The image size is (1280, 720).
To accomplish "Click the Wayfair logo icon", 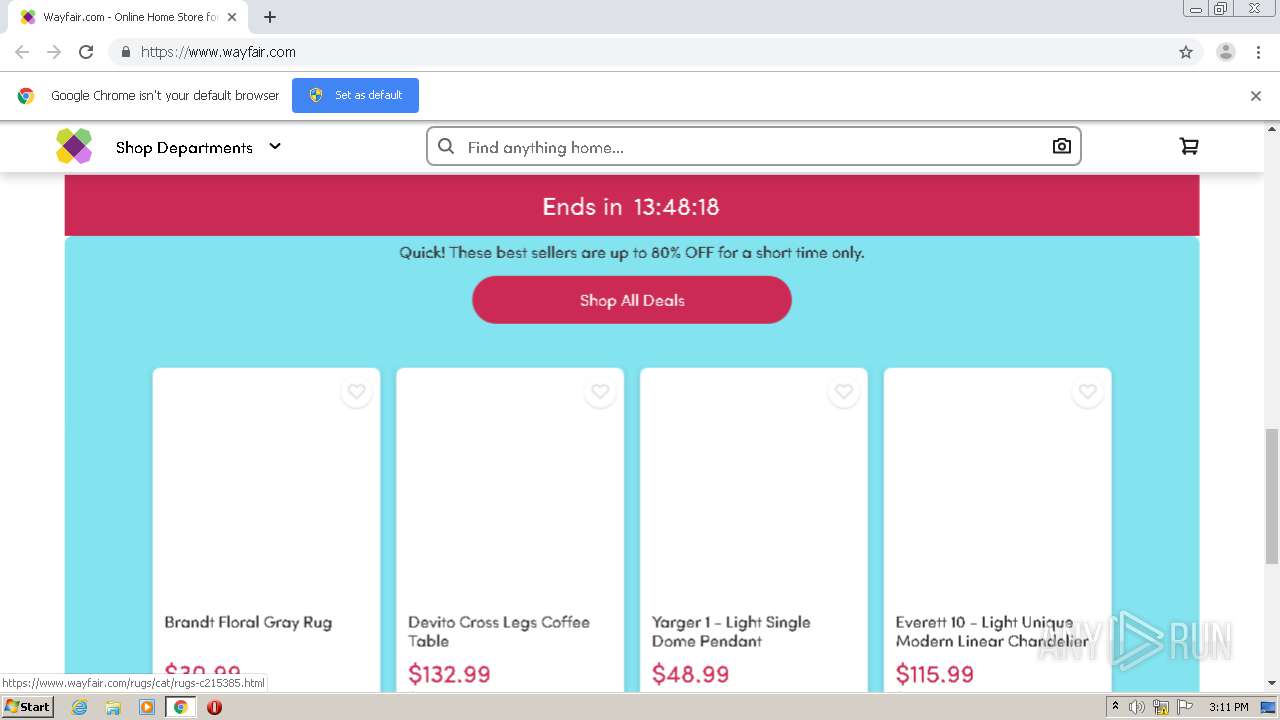I will tap(74, 146).
